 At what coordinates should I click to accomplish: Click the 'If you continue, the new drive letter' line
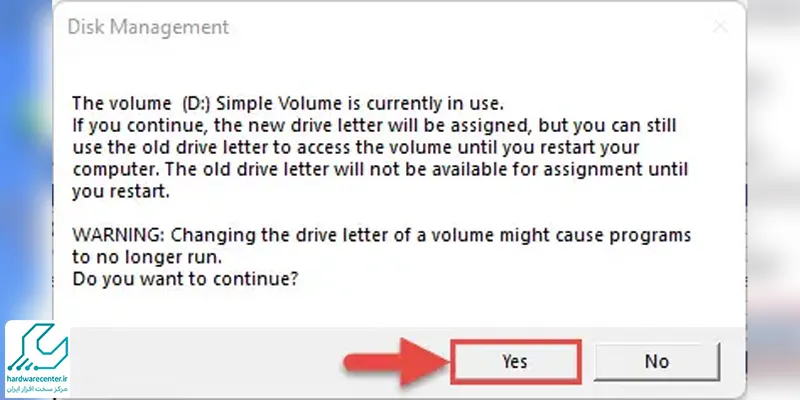[x=374, y=126]
